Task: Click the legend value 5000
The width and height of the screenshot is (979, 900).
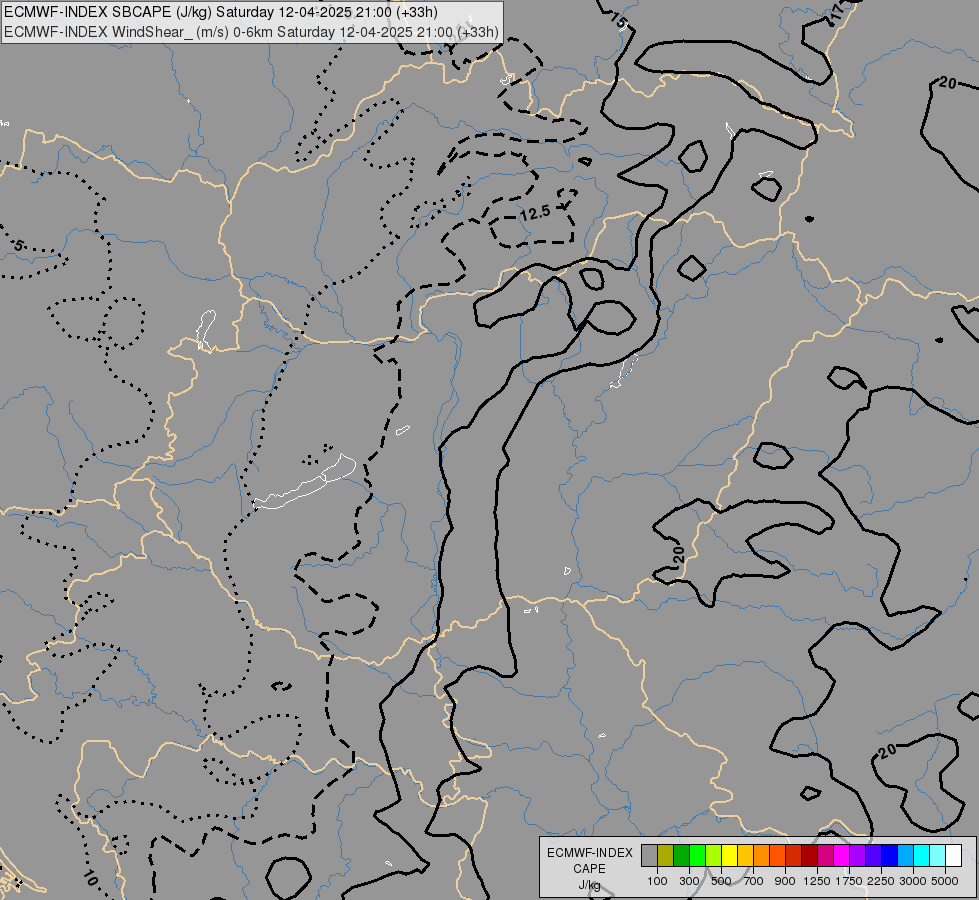Action: click(x=945, y=881)
